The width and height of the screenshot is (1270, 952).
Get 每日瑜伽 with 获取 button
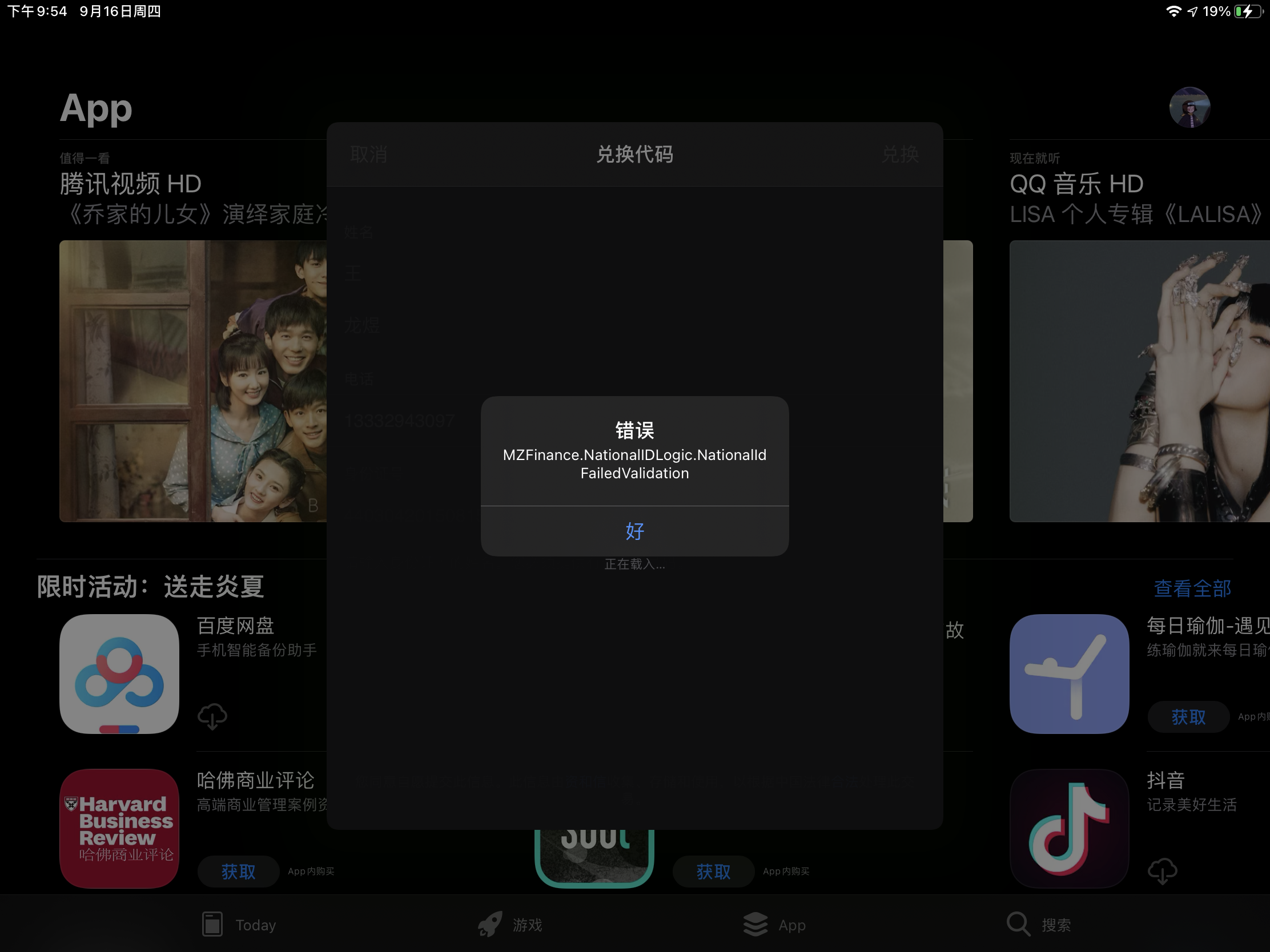pos(1188,716)
